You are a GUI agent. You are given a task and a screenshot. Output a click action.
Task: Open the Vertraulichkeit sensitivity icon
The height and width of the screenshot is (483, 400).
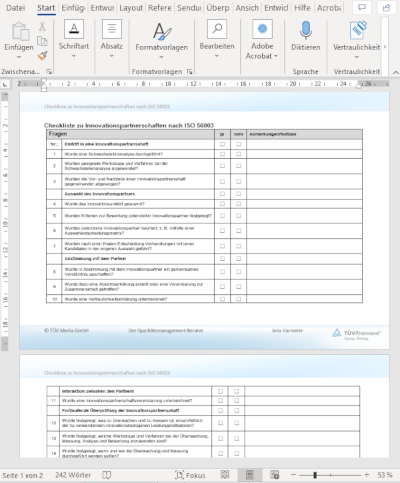[358, 30]
